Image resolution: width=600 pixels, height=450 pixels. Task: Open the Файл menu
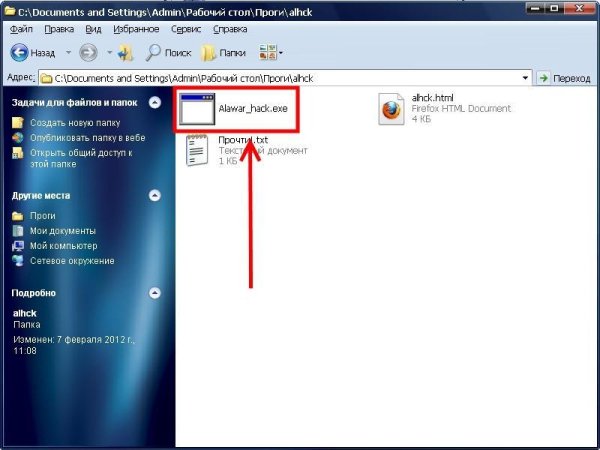click(21, 29)
